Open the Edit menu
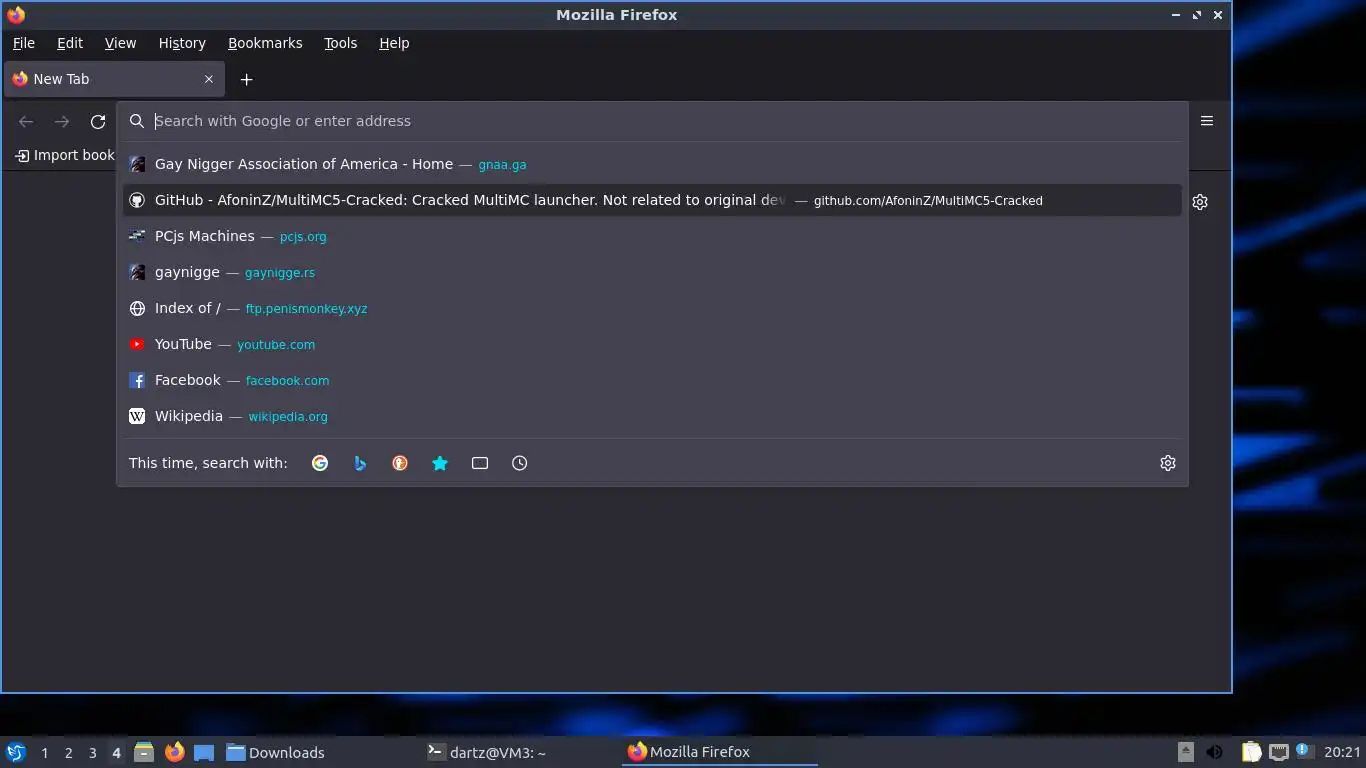Viewport: 1366px width, 768px height. click(x=70, y=43)
